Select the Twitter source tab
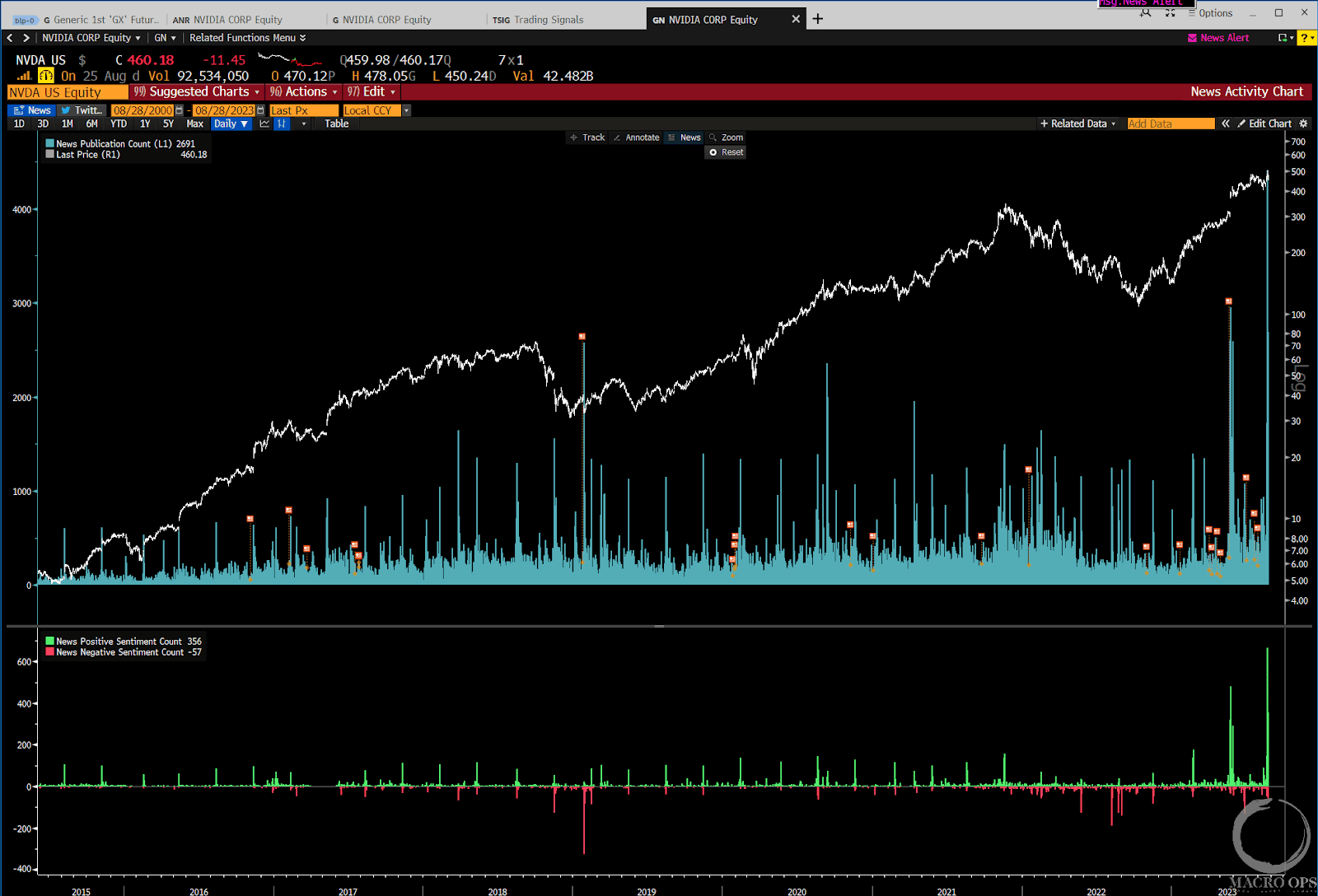This screenshot has width=1318, height=896. (x=81, y=110)
